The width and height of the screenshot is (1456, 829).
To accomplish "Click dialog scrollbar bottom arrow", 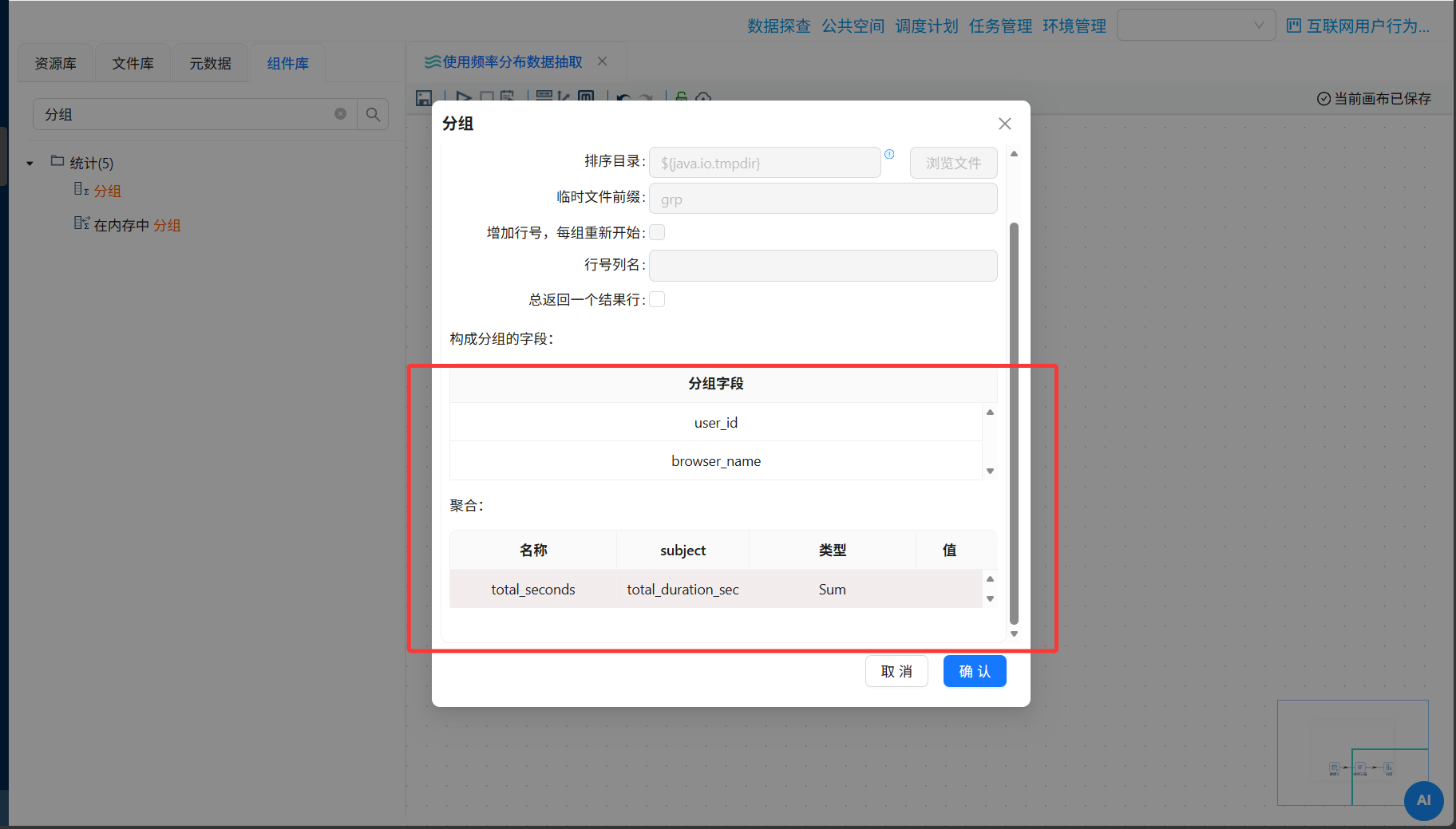I will pyautogui.click(x=1015, y=634).
